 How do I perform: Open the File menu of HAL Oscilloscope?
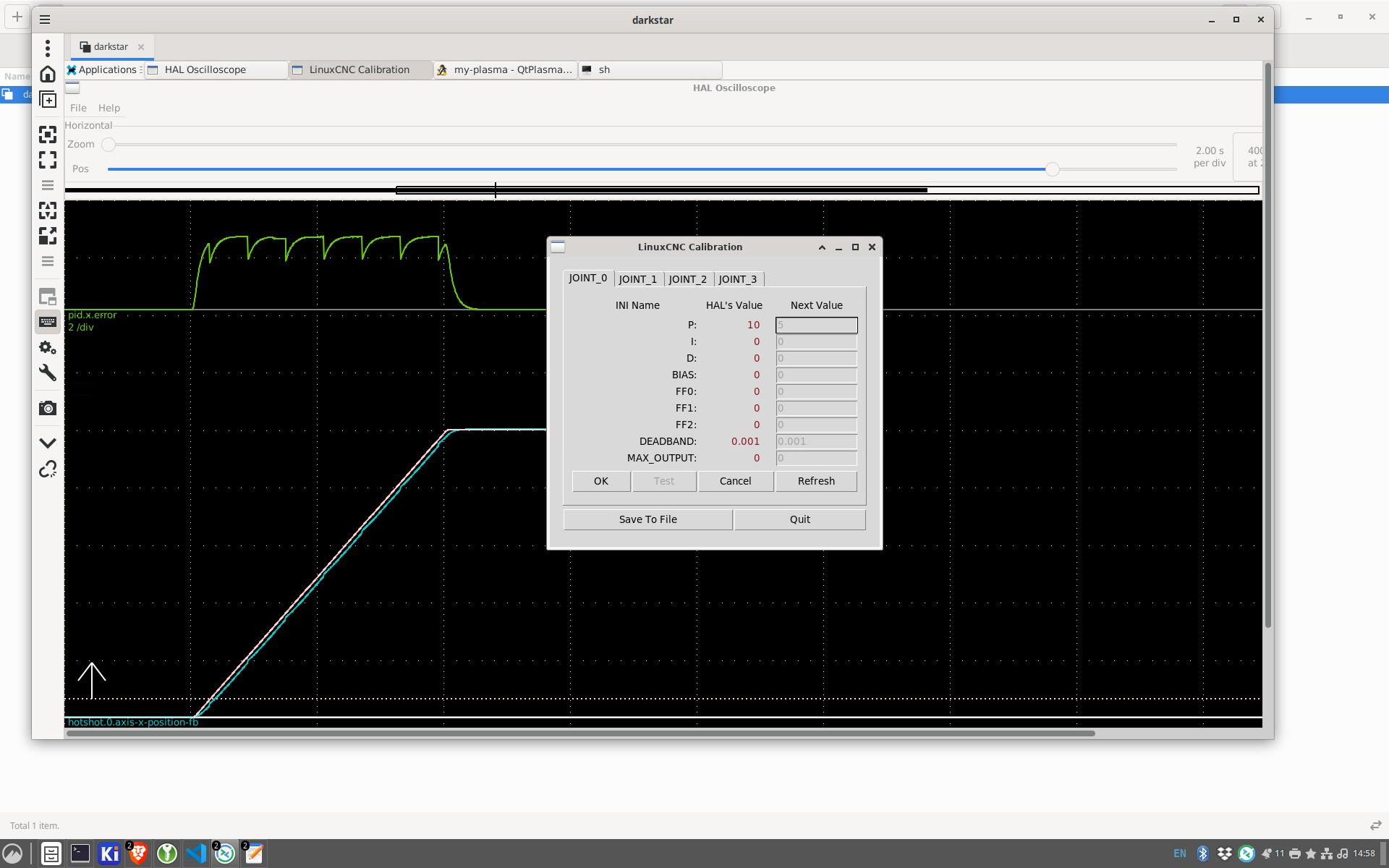coord(78,108)
